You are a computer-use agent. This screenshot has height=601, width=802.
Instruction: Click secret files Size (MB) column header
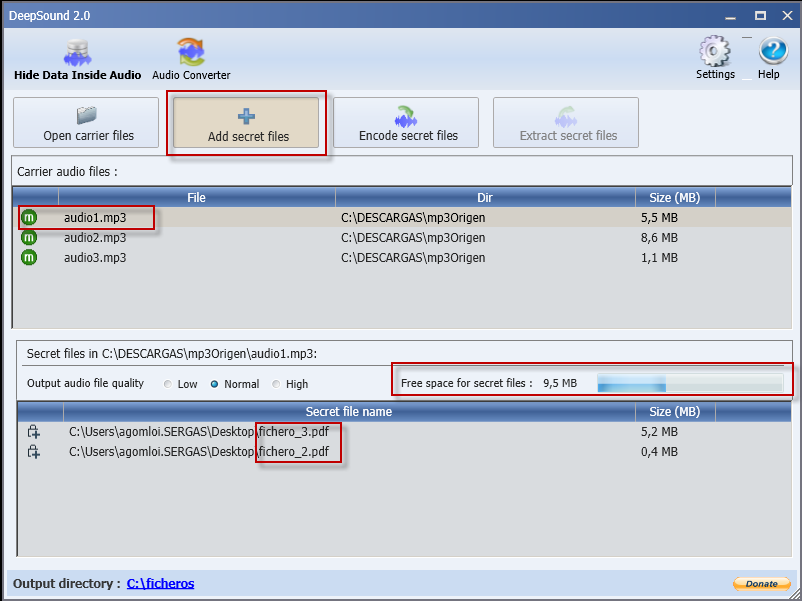pyautogui.click(x=675, y=412)
